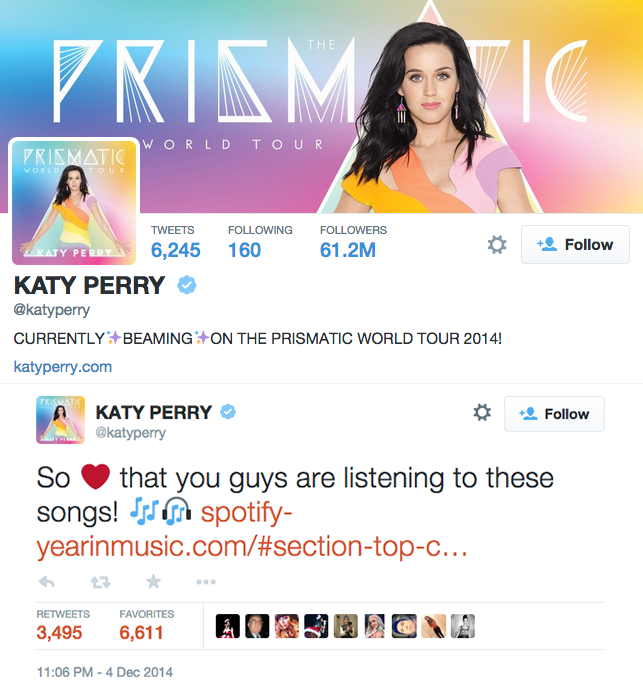The image size is (643, 685).
Task: Open the three-dots more options icon
Action: (206, 582)
